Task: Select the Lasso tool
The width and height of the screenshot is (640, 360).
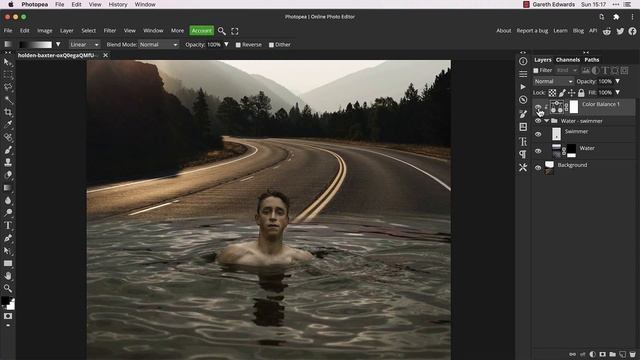Action: tap(7, 87)
